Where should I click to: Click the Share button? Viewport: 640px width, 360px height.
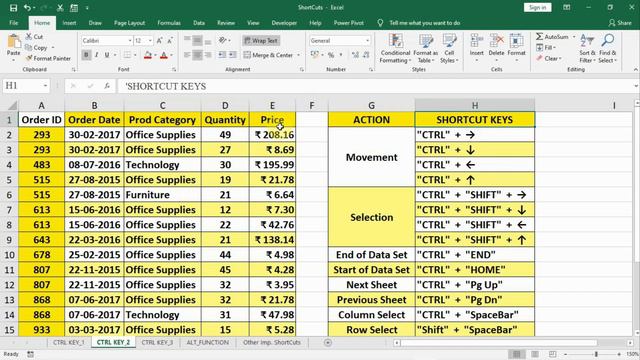[x=620, y=23]
